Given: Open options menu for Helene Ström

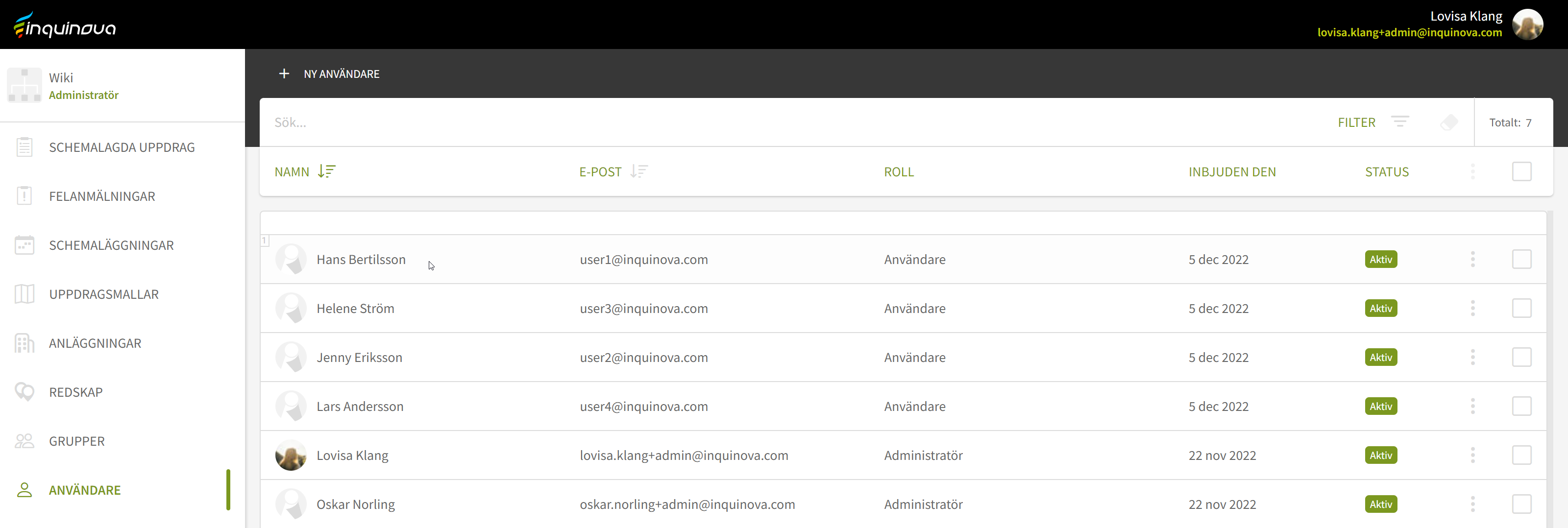Looking at the screenshot, I should 1472,309.
